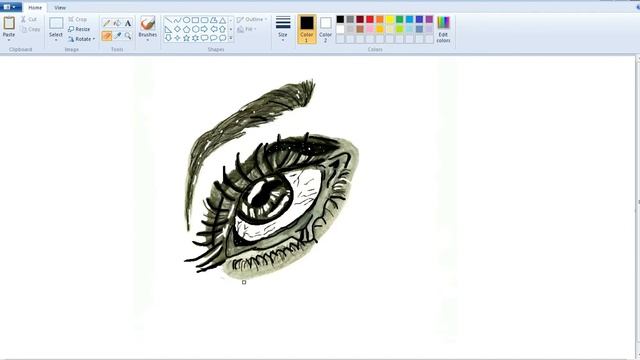640x360 pixels.
Task: Select the Pencil tool
Action: click(107, 23)
